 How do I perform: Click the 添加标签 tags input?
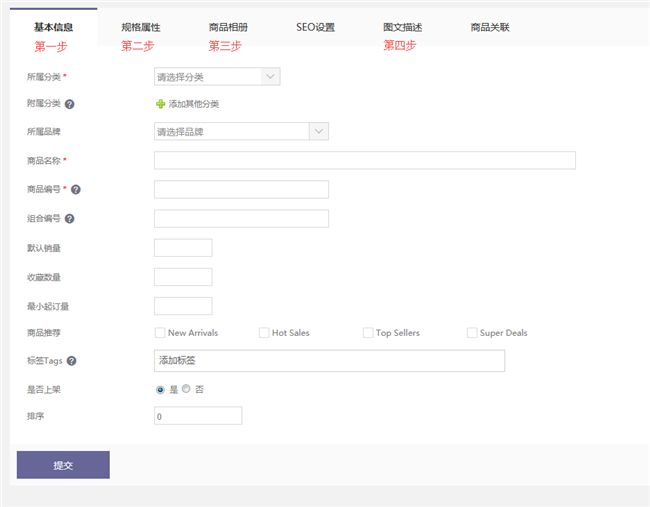(329, 361)
